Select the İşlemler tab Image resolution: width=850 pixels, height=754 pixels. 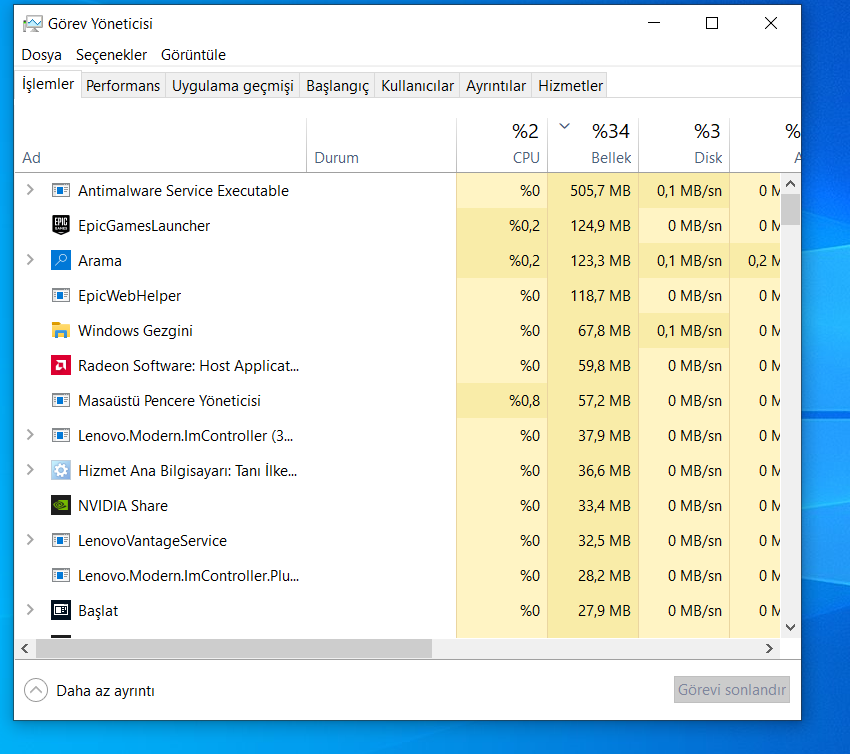point(48,84)
